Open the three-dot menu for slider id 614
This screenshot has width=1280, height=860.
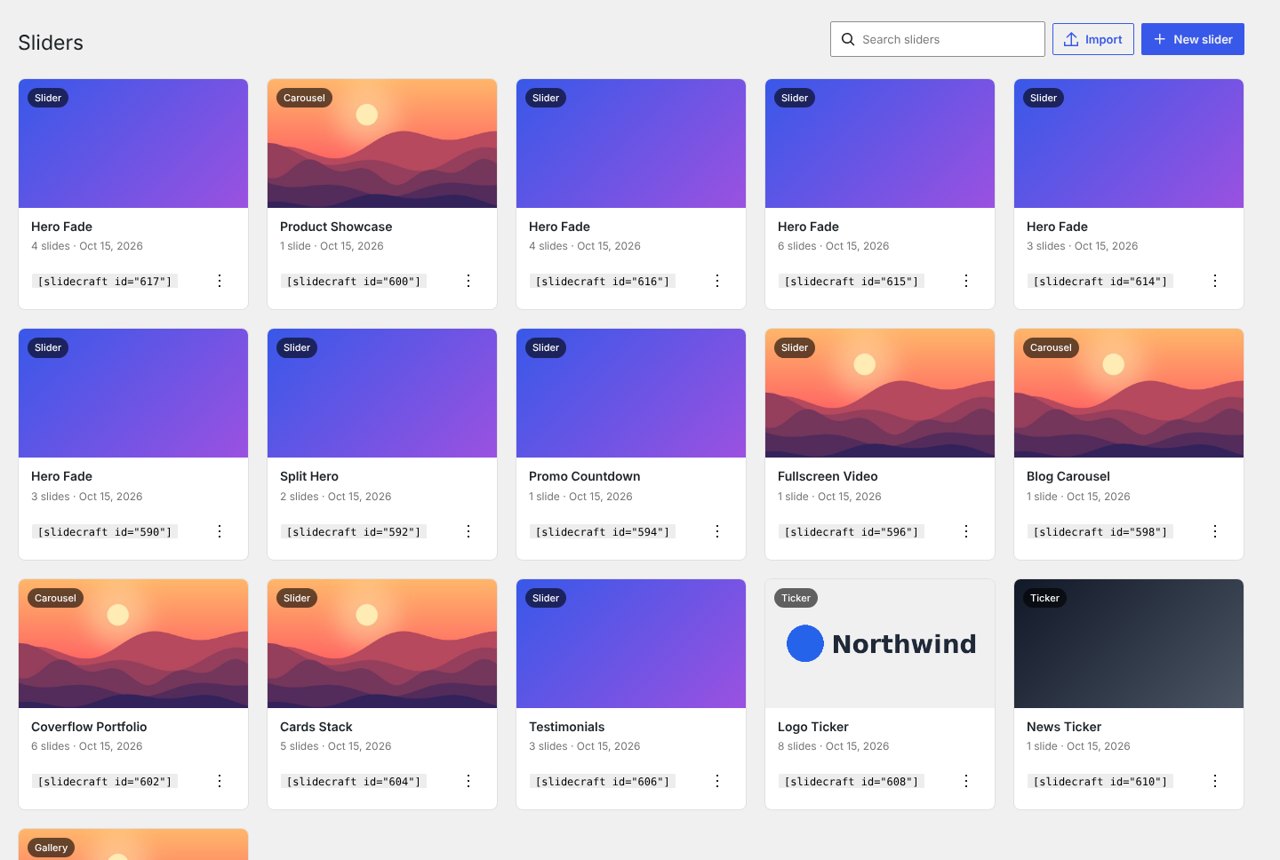coord(1215,281)
